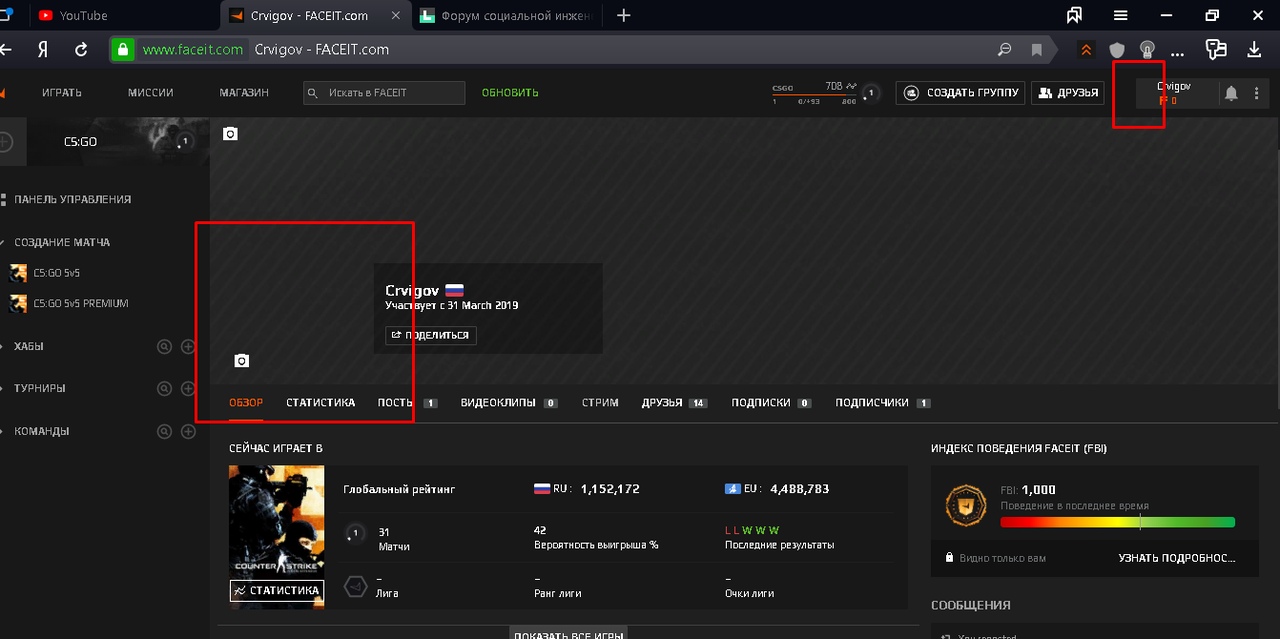This screenshot has width=1280, height=639.
Task: Click the FBI behavior color bar
Action: click(x=1117, y=522)
